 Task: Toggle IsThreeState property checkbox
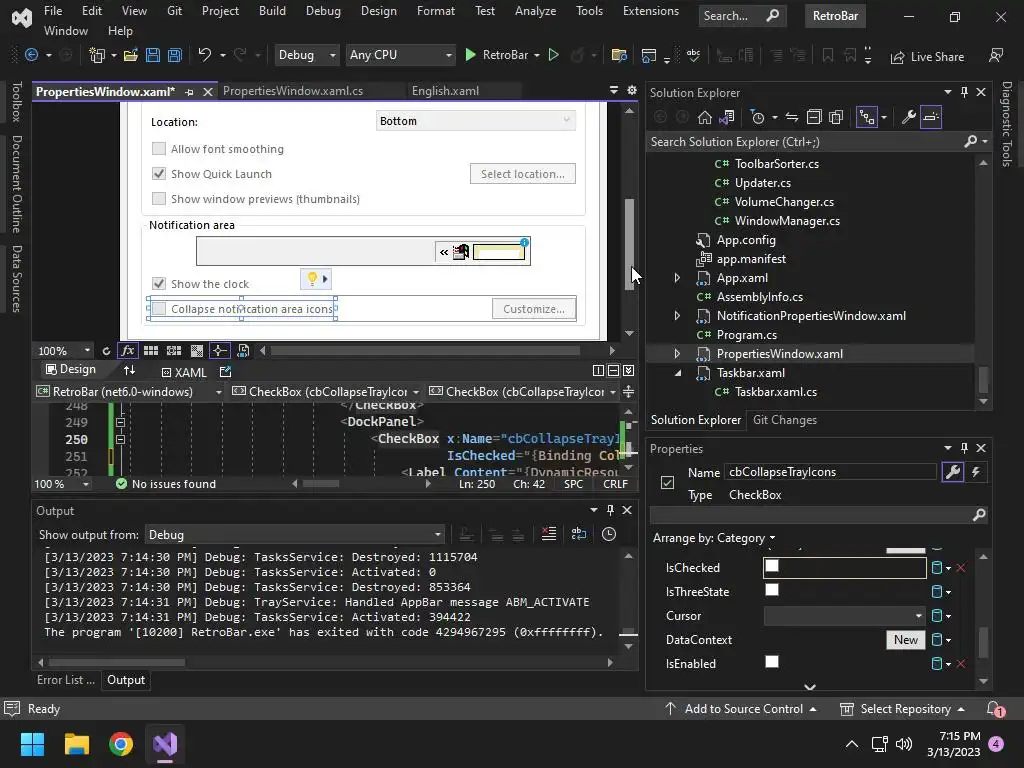[x=772, y=590]
